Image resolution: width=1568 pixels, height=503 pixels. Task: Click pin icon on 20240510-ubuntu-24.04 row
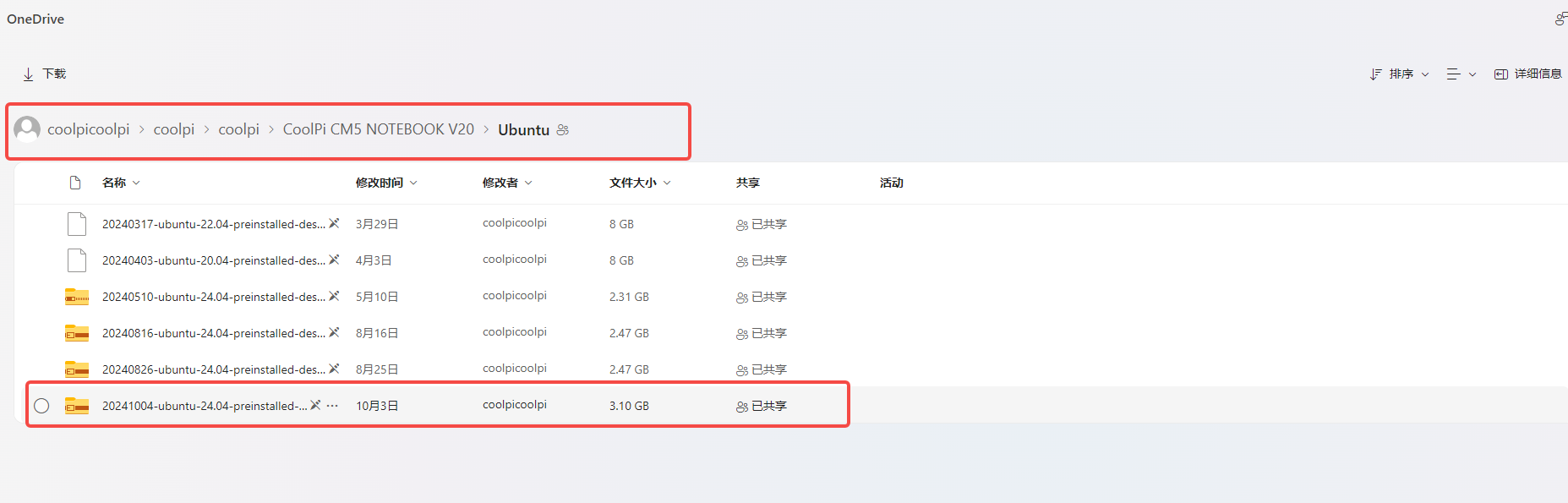coord(334,296)
